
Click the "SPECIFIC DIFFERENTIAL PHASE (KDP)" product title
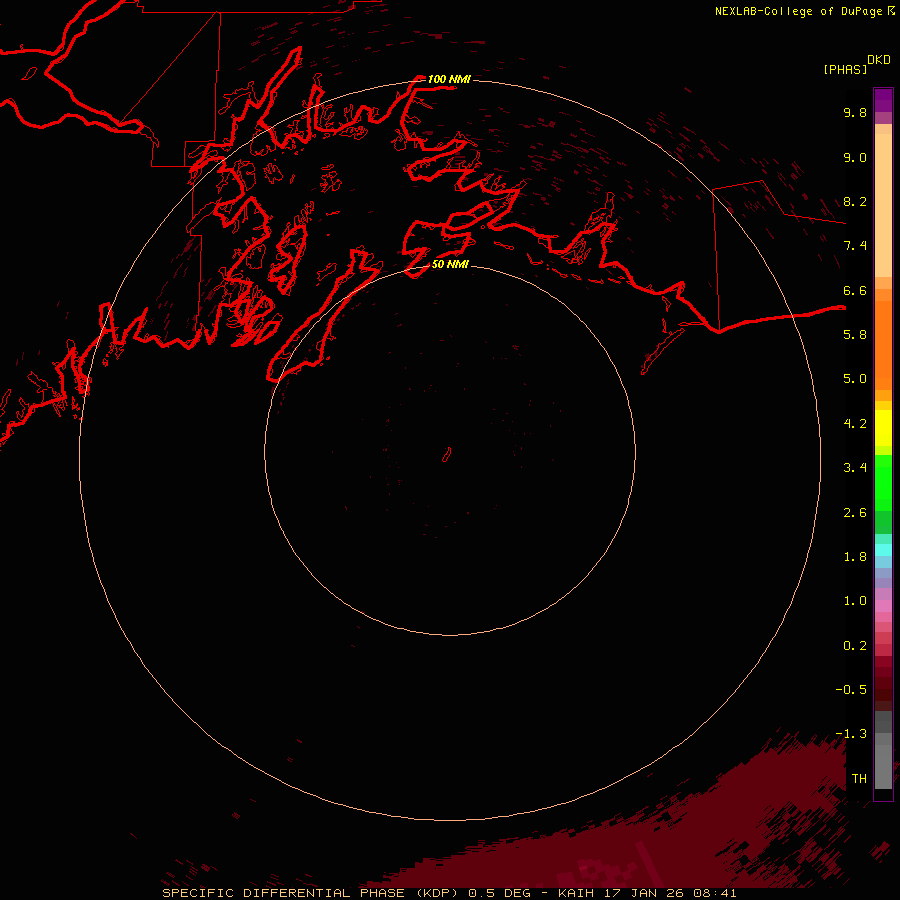point(312,893)
